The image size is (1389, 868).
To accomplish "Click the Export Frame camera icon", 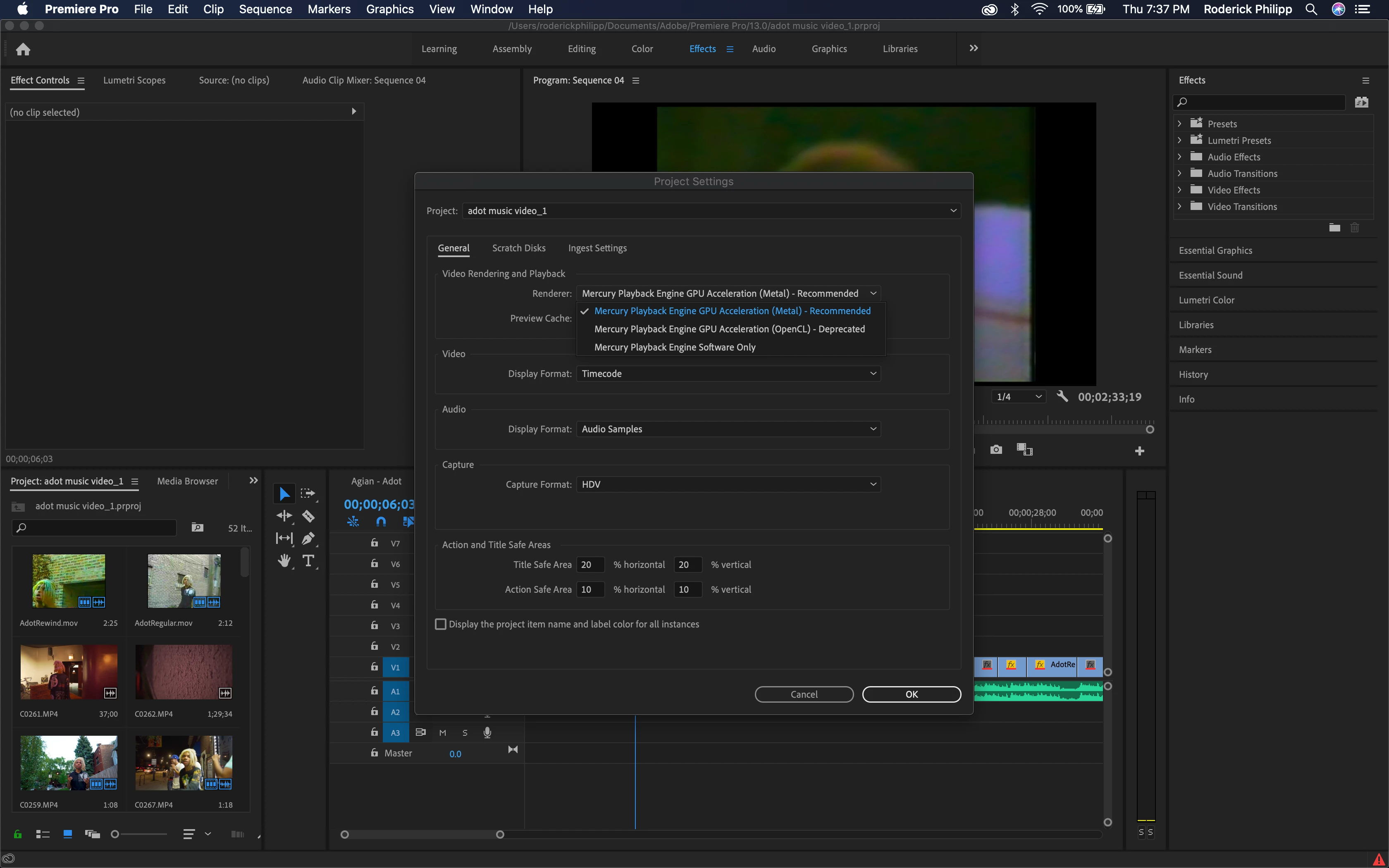I will coord(996,450).
